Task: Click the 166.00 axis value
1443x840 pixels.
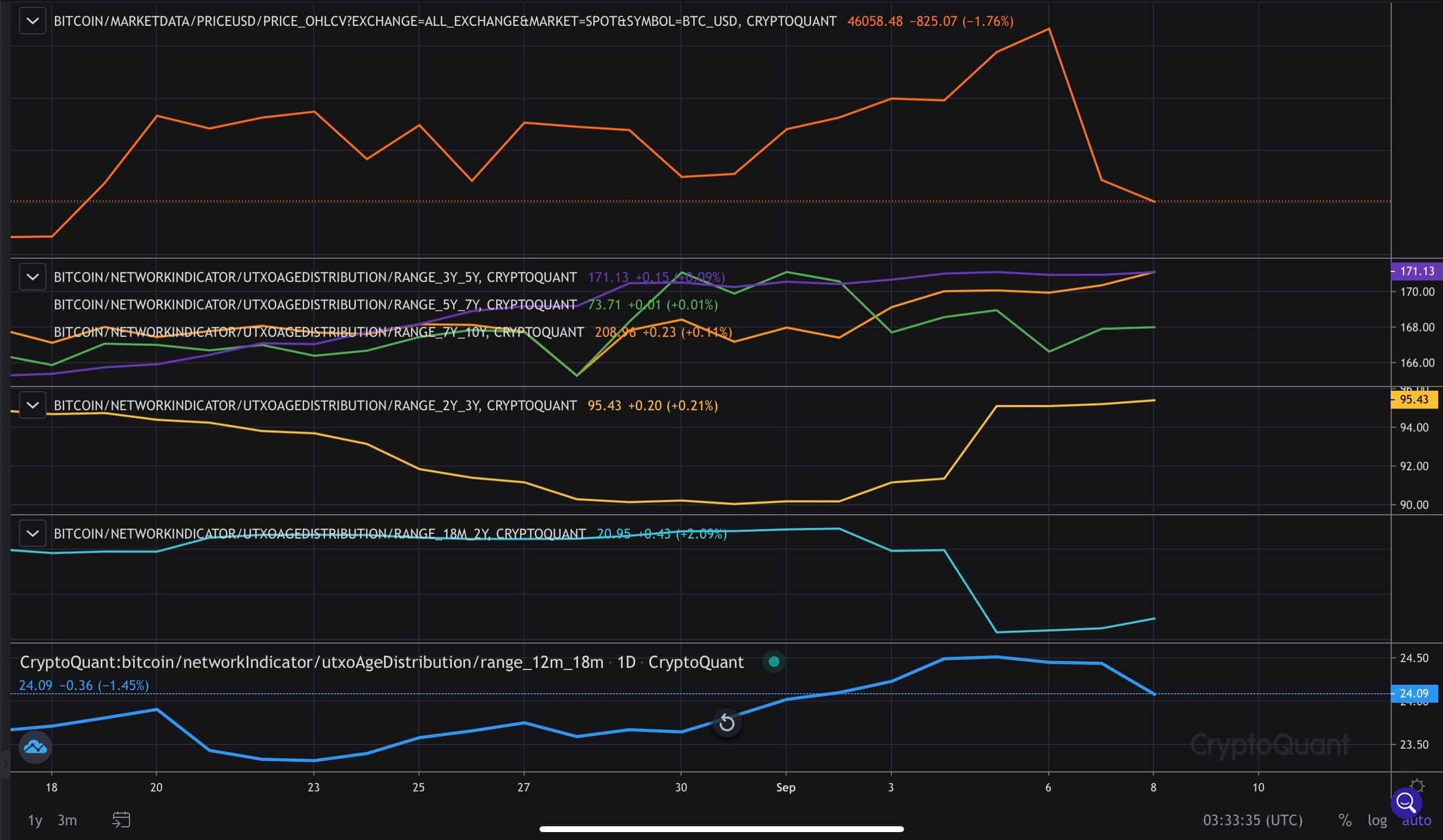Action: 1417,363
